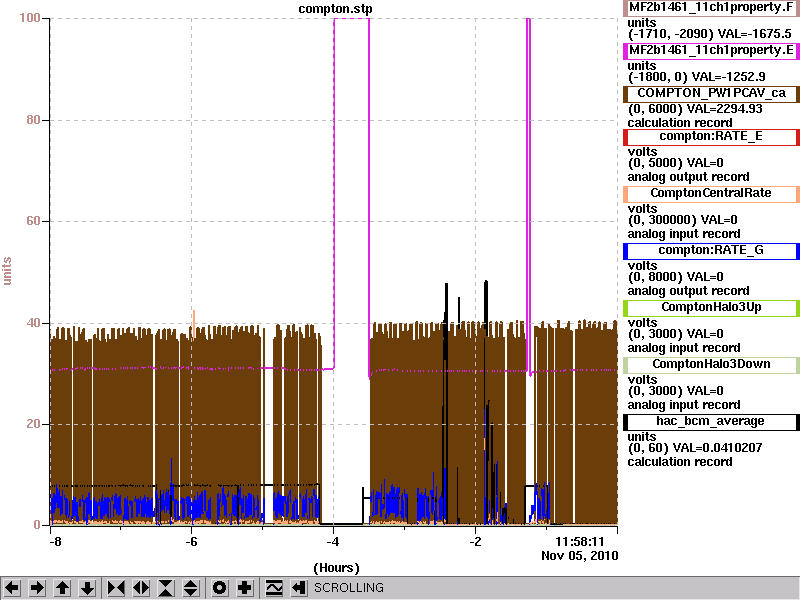The image size is (800, 600).
Task: Click the compton.stp plot title
Action: 335,9
